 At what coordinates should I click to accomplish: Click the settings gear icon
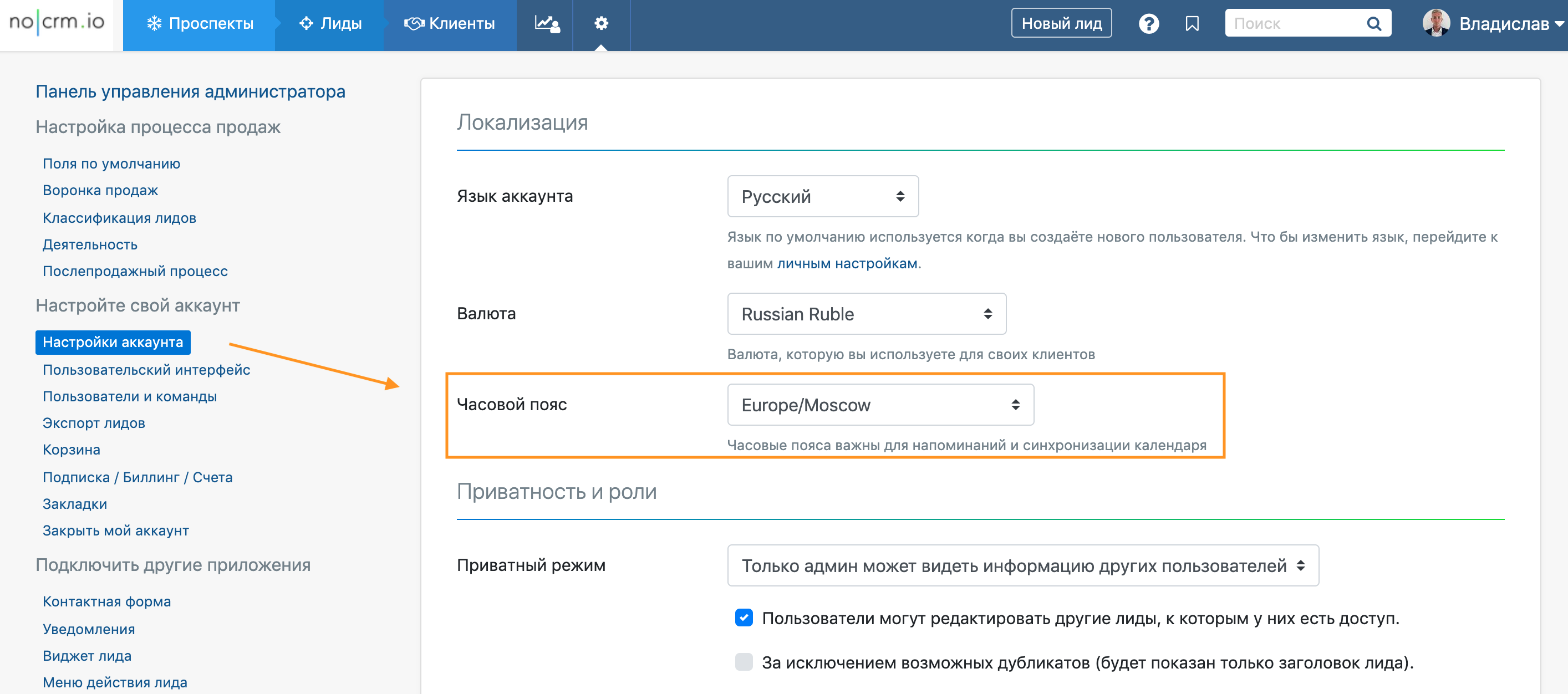[601, 24]
